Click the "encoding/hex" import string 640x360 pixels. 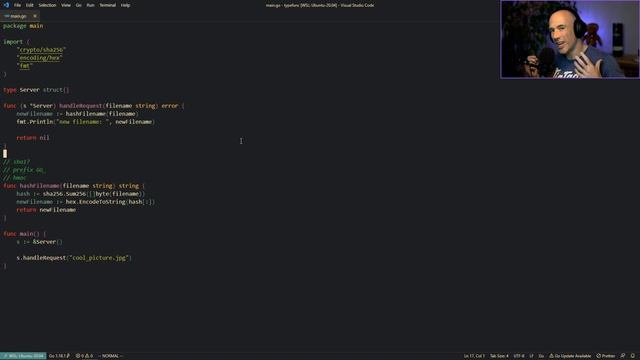(x=40, y=58)
